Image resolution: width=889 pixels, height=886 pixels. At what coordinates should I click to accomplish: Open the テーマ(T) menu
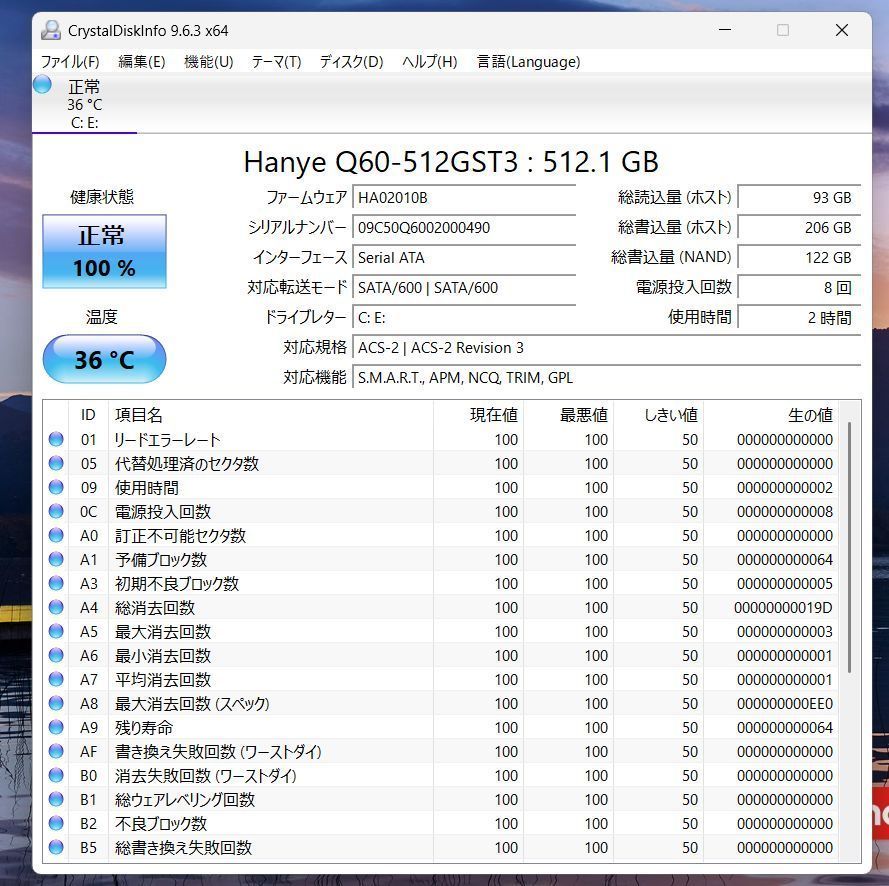276,62
